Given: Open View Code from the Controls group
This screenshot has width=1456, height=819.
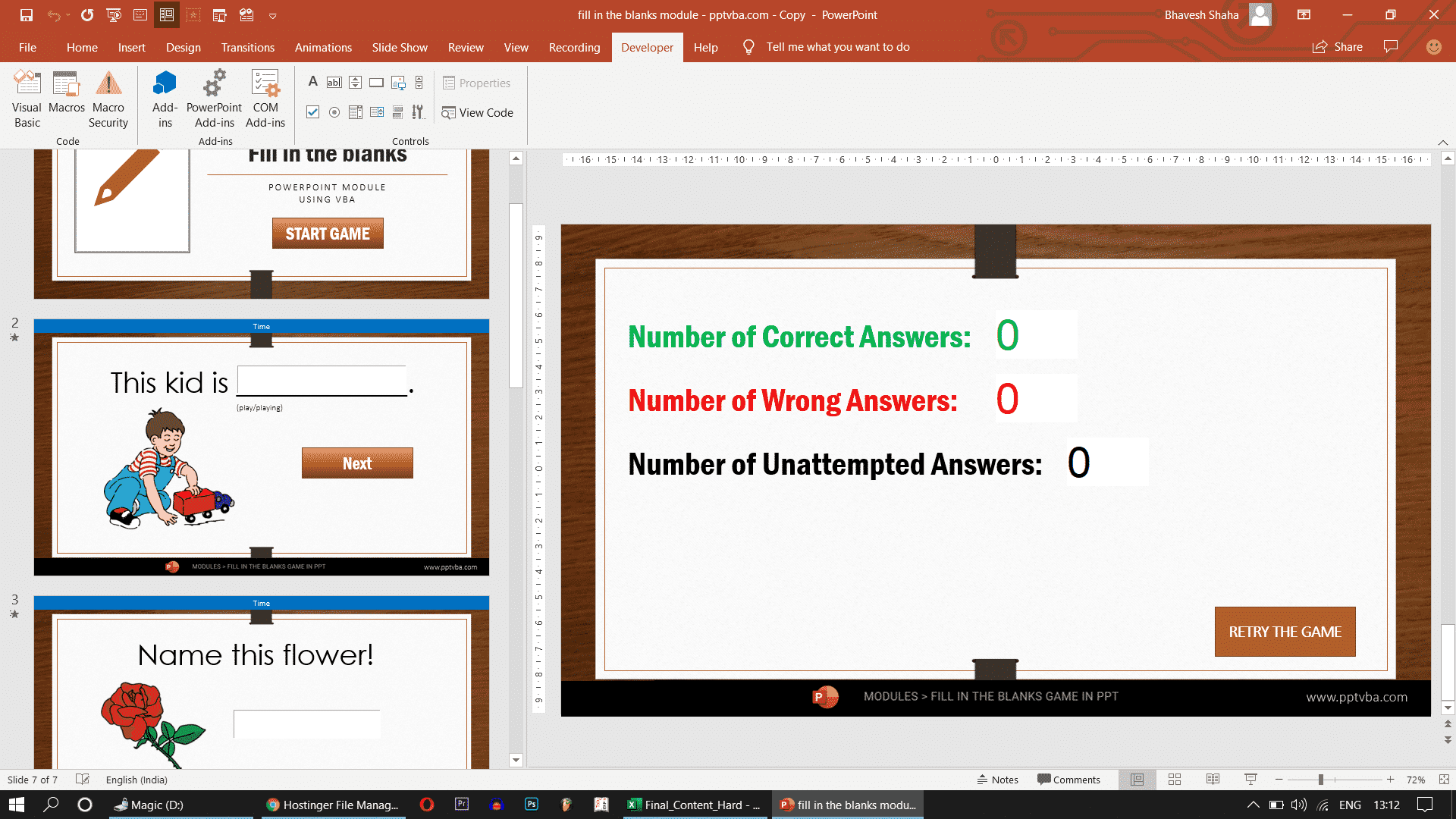Looking at the screenshot, I should 478,112.
